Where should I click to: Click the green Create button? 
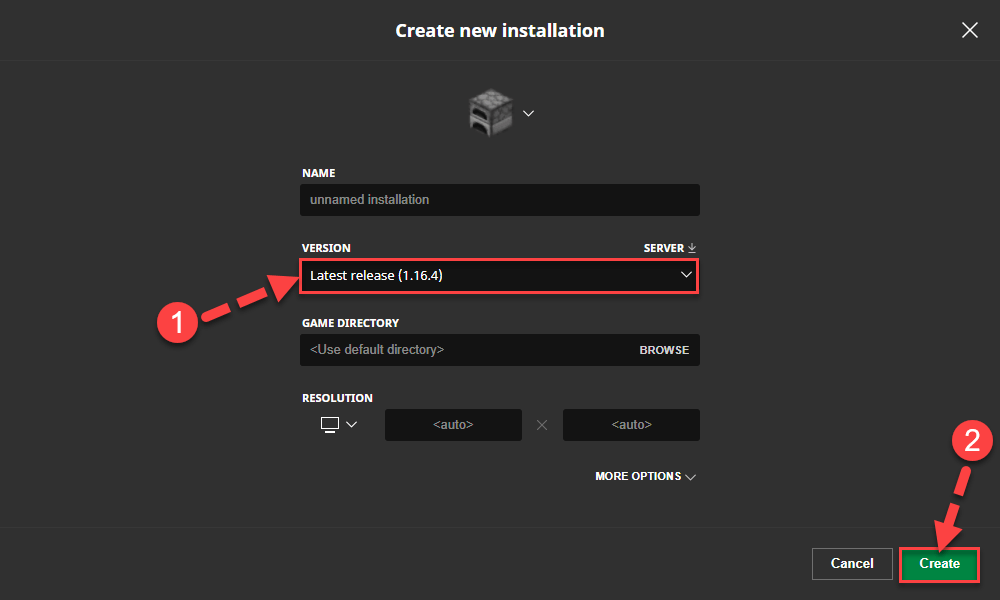pos(939,564)
